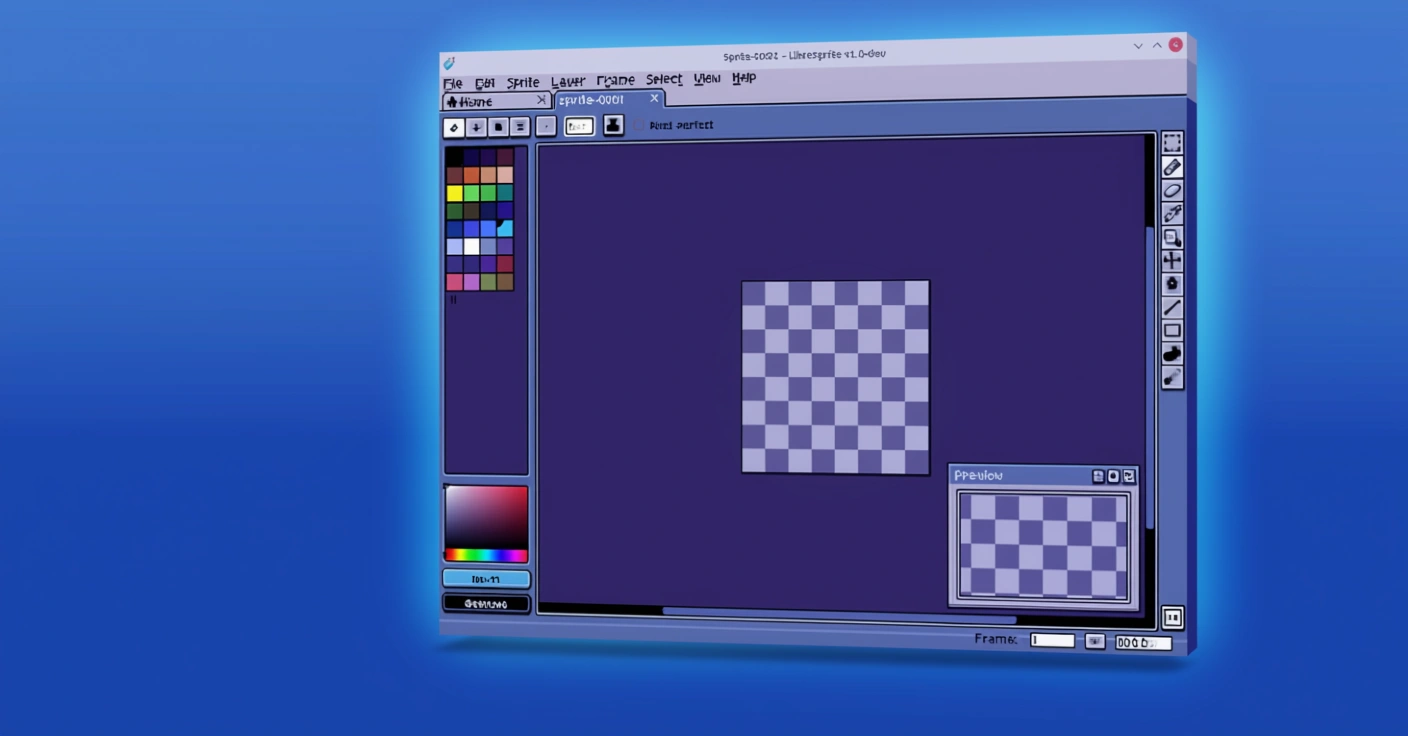The image size is (1408, 736).
Task: Select the rectangular marquee tool
Action: 1172,143
